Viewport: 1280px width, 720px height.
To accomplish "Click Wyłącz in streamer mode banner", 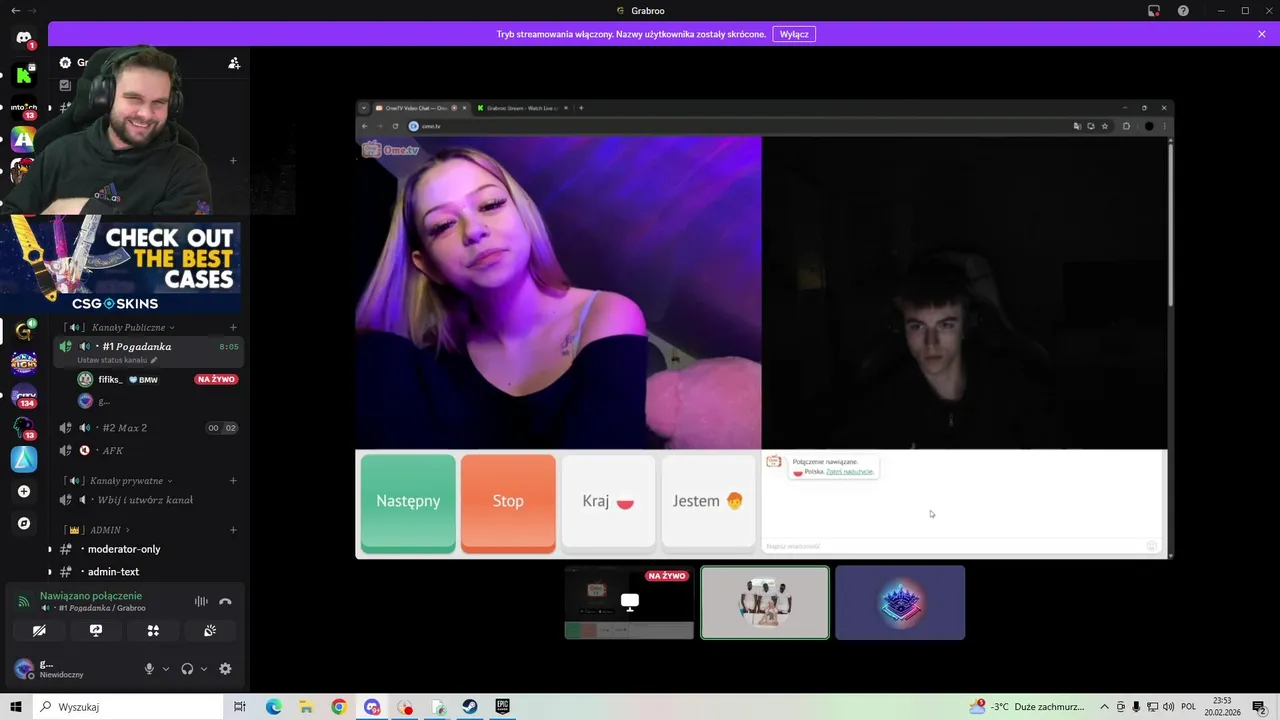I will point(794,34).
